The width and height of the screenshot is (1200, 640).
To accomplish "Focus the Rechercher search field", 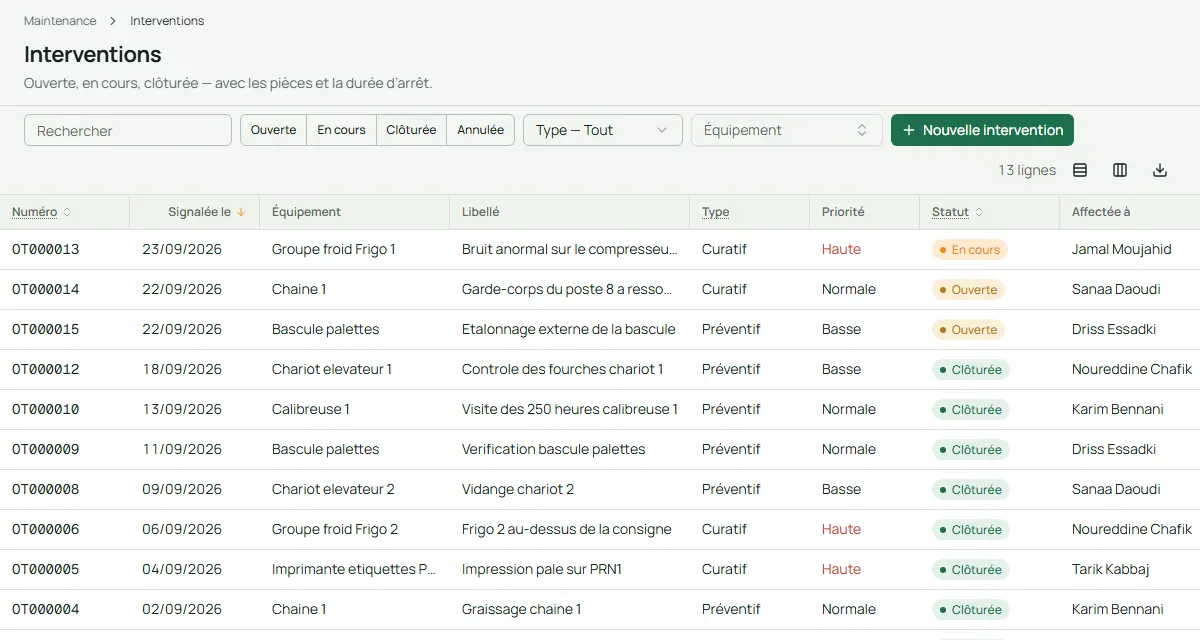I will [128, 130].
